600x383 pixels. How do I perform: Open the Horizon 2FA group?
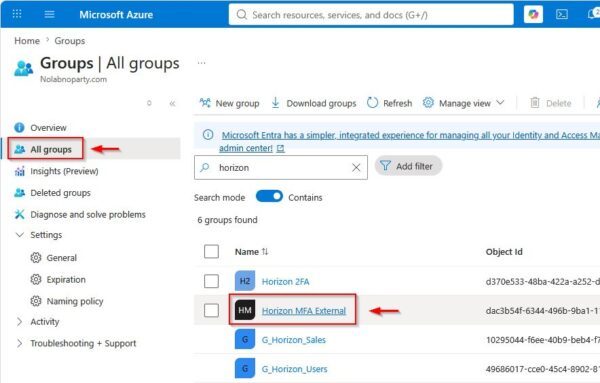click(x=285, y=282)
